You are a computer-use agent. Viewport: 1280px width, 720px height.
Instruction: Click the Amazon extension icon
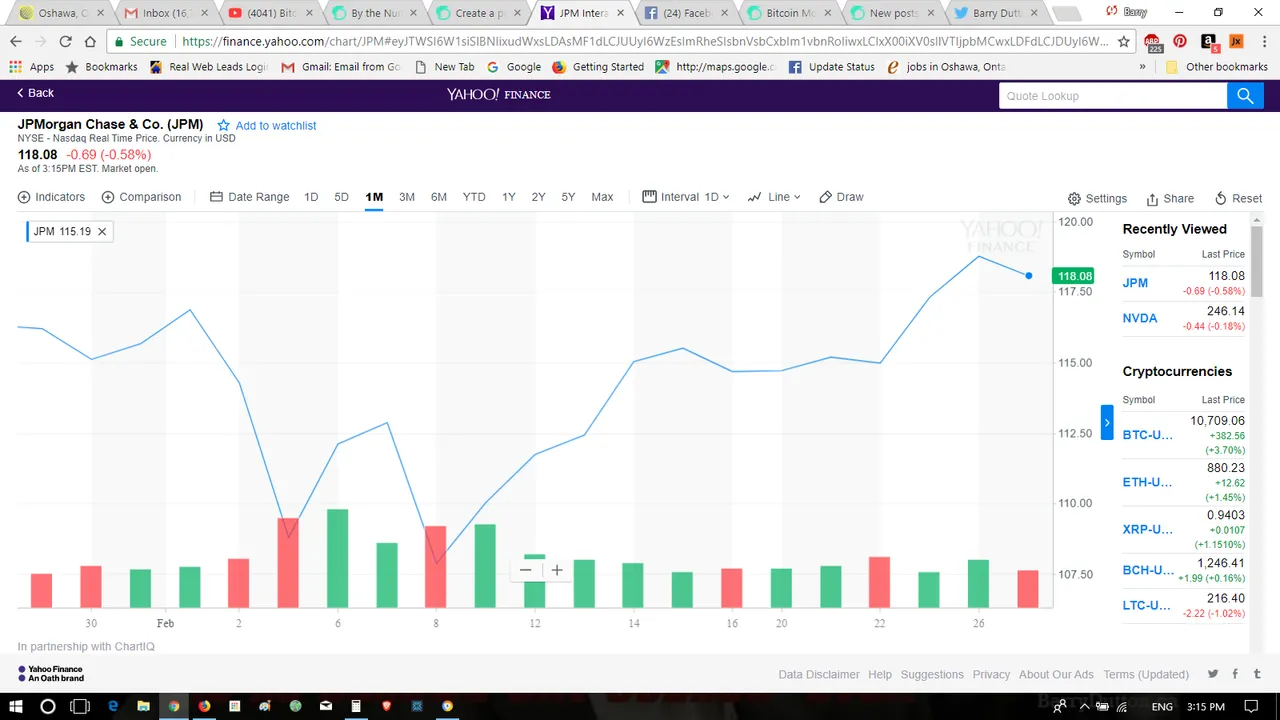coord(1208,41)
